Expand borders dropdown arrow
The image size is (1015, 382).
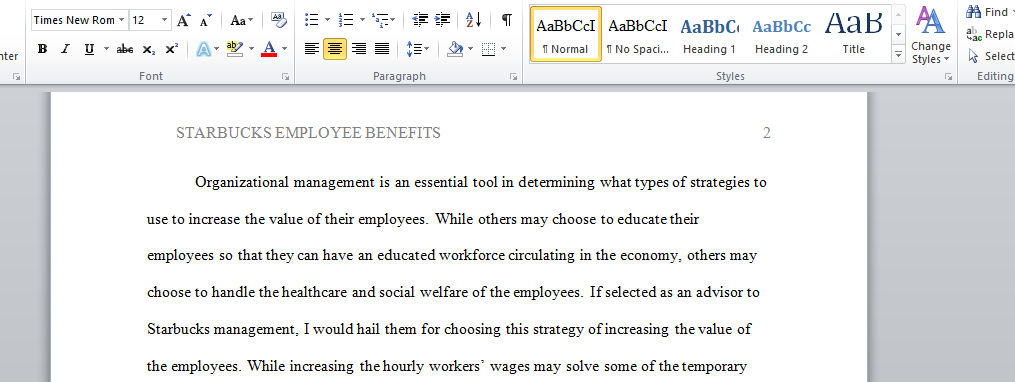click(504, 49)
